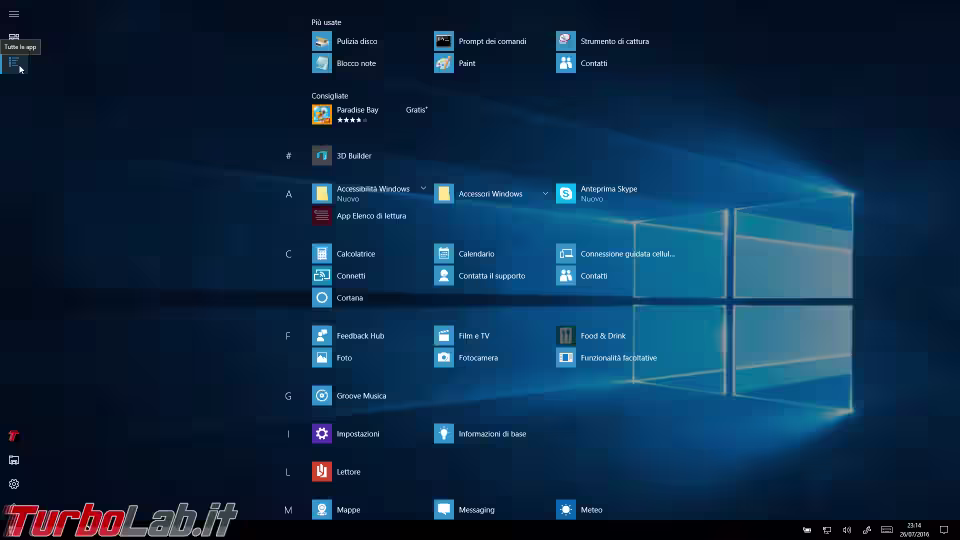Viewport: 960px width, 540px height.
Task: Open Contatti under letter C
Action: (x=582, y=276)
